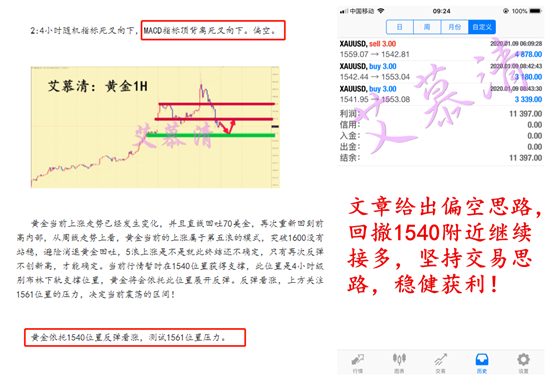Tap the battery icon in phone status bar

tap(536, 11)
